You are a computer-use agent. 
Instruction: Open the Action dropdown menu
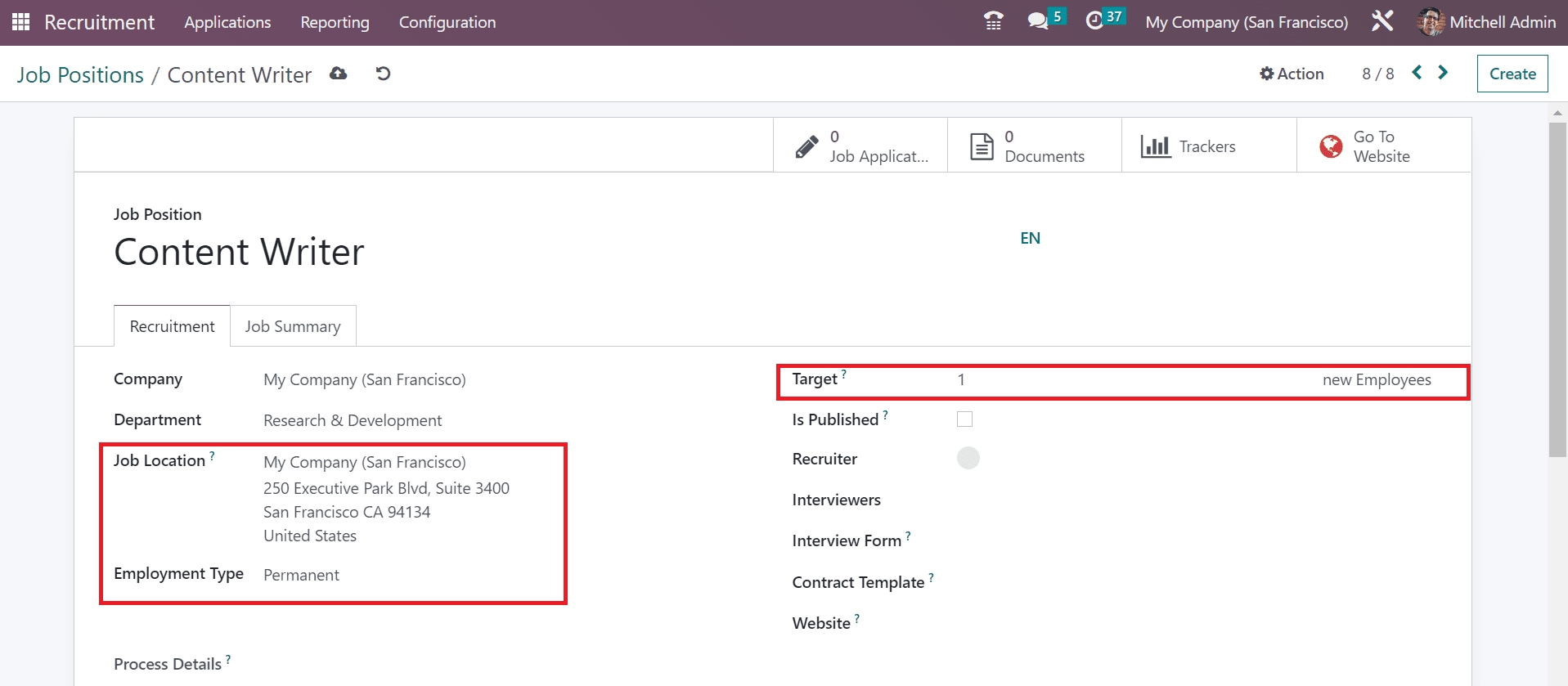point(1292,74)
